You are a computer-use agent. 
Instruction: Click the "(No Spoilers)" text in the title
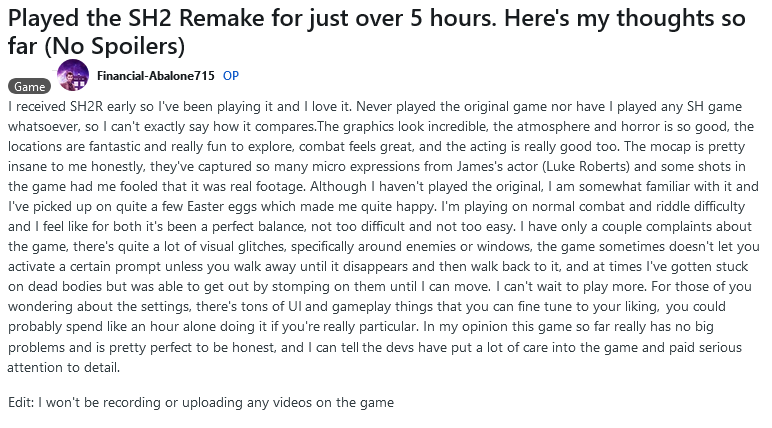coord(114,46)
